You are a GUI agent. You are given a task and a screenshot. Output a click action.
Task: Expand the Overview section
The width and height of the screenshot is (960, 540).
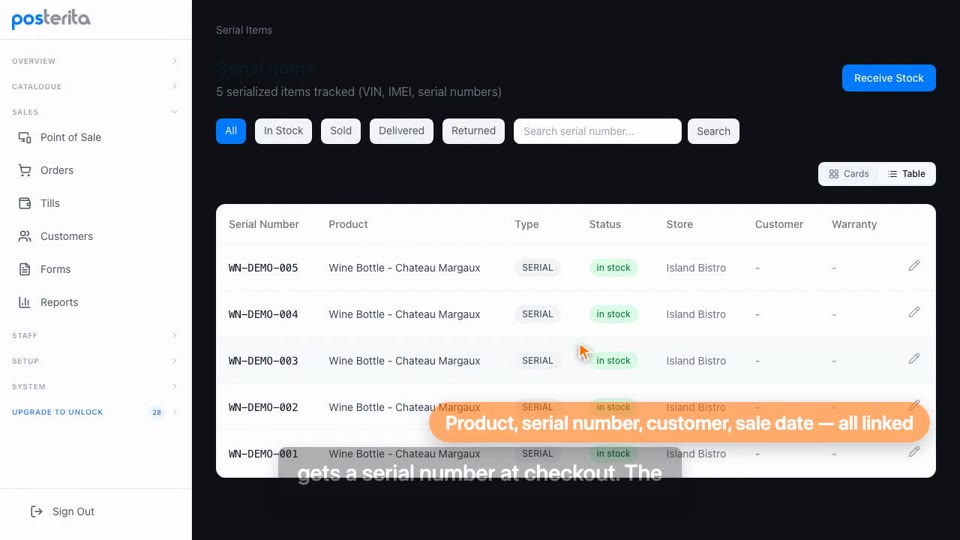point(95,61)
